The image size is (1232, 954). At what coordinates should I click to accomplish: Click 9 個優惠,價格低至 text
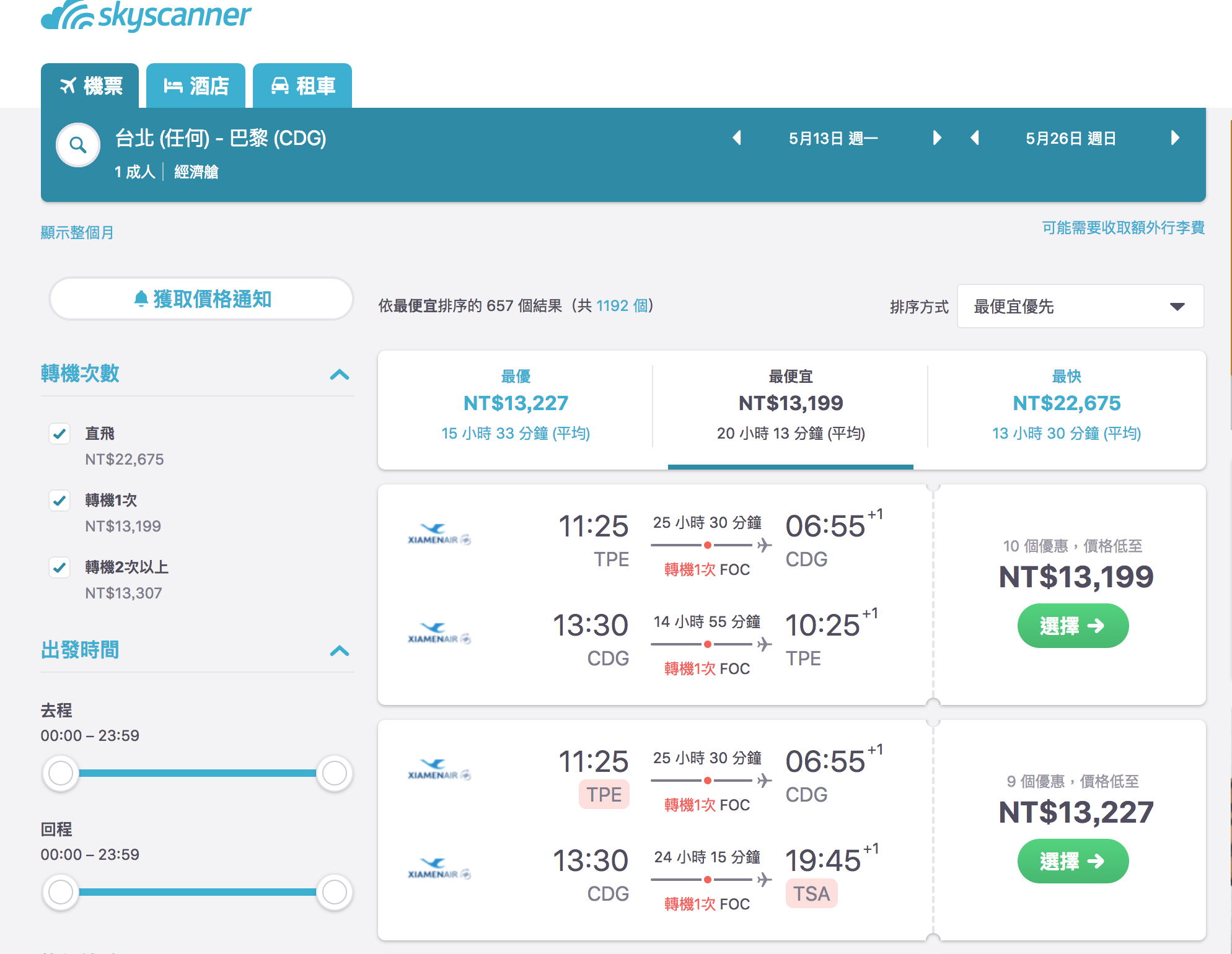(1073, 781)
